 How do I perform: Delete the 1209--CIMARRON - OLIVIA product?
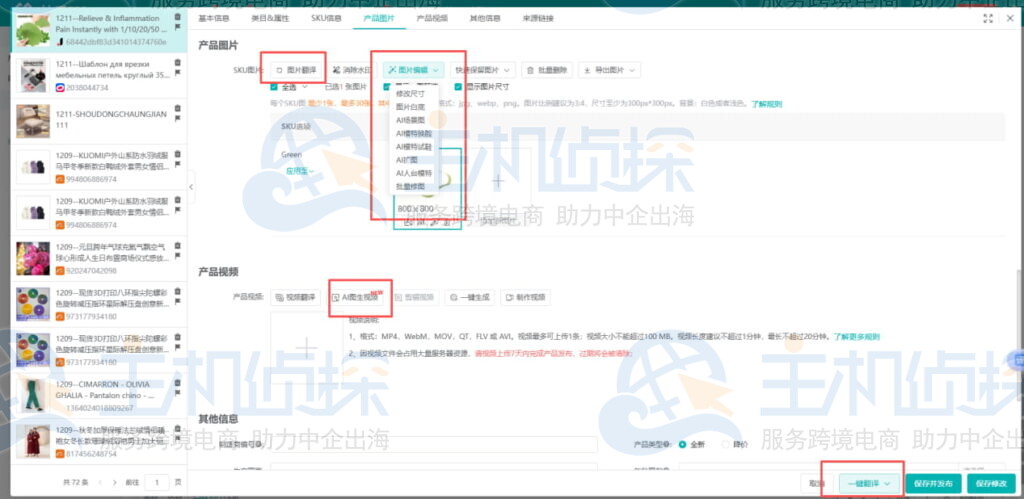[x=178, y=383]
